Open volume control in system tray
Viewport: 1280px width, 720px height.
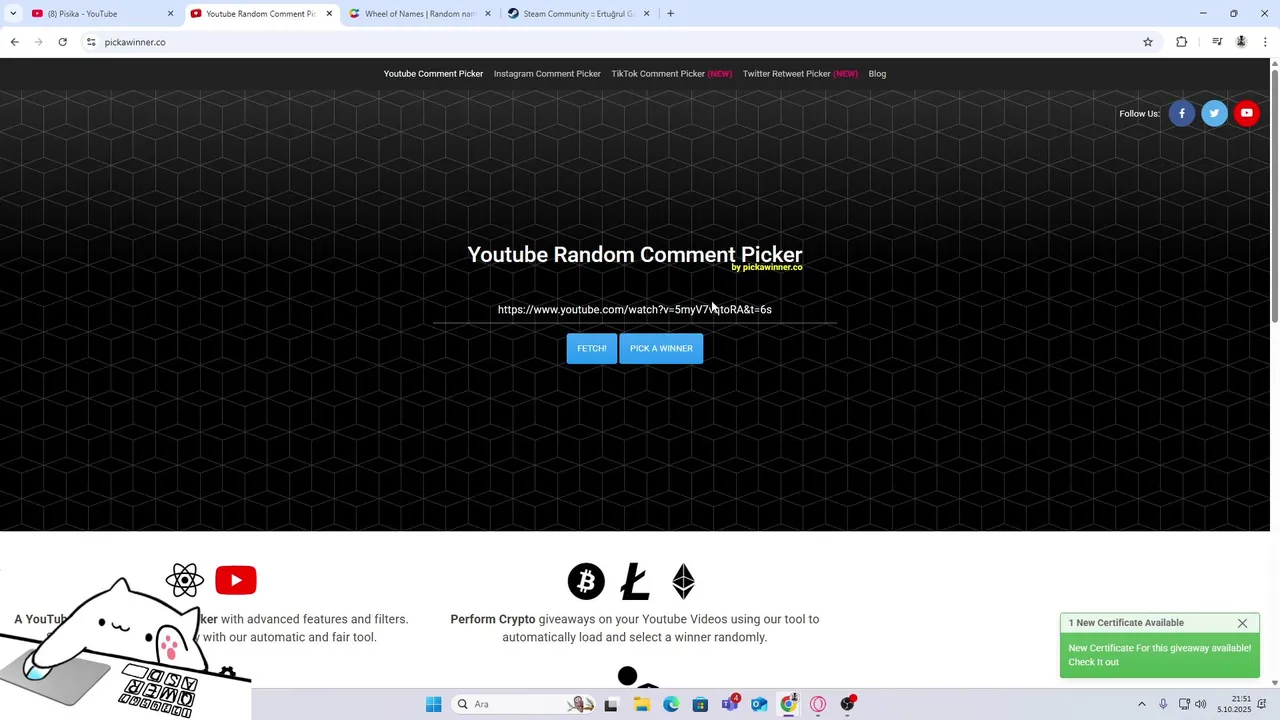point(1201,704)
